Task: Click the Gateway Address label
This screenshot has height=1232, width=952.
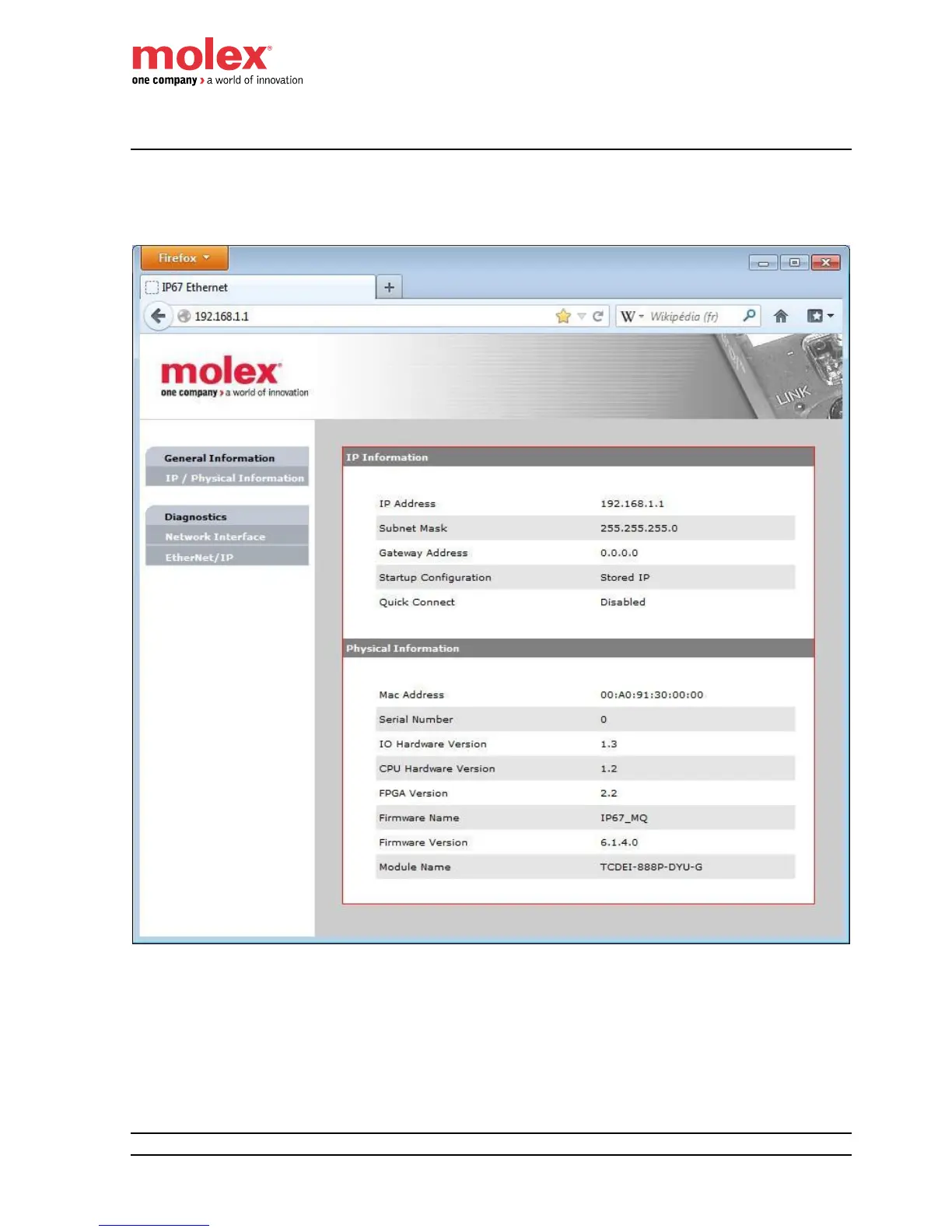Action: tap(423, 553)
